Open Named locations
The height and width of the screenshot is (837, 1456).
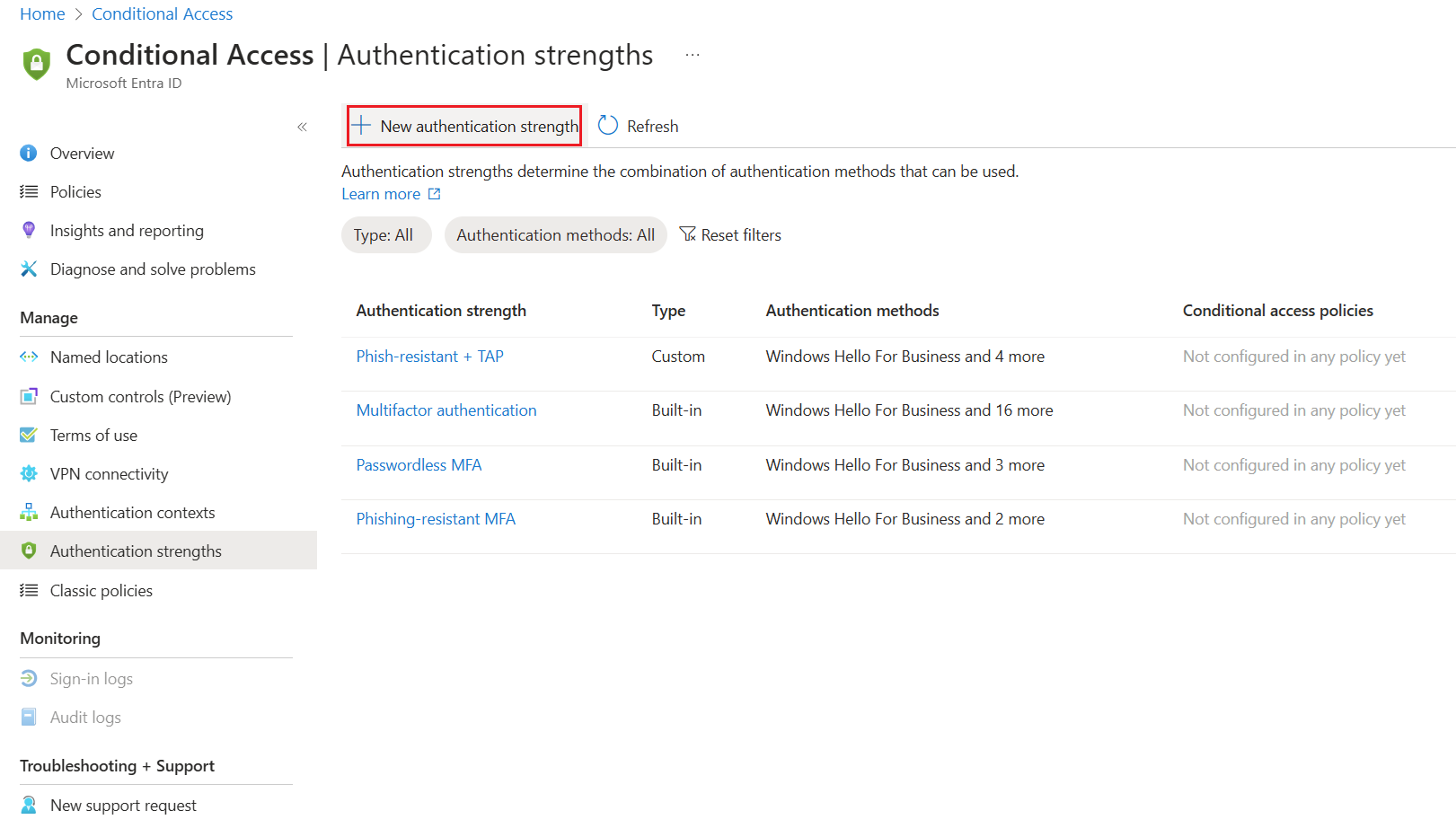109,357
